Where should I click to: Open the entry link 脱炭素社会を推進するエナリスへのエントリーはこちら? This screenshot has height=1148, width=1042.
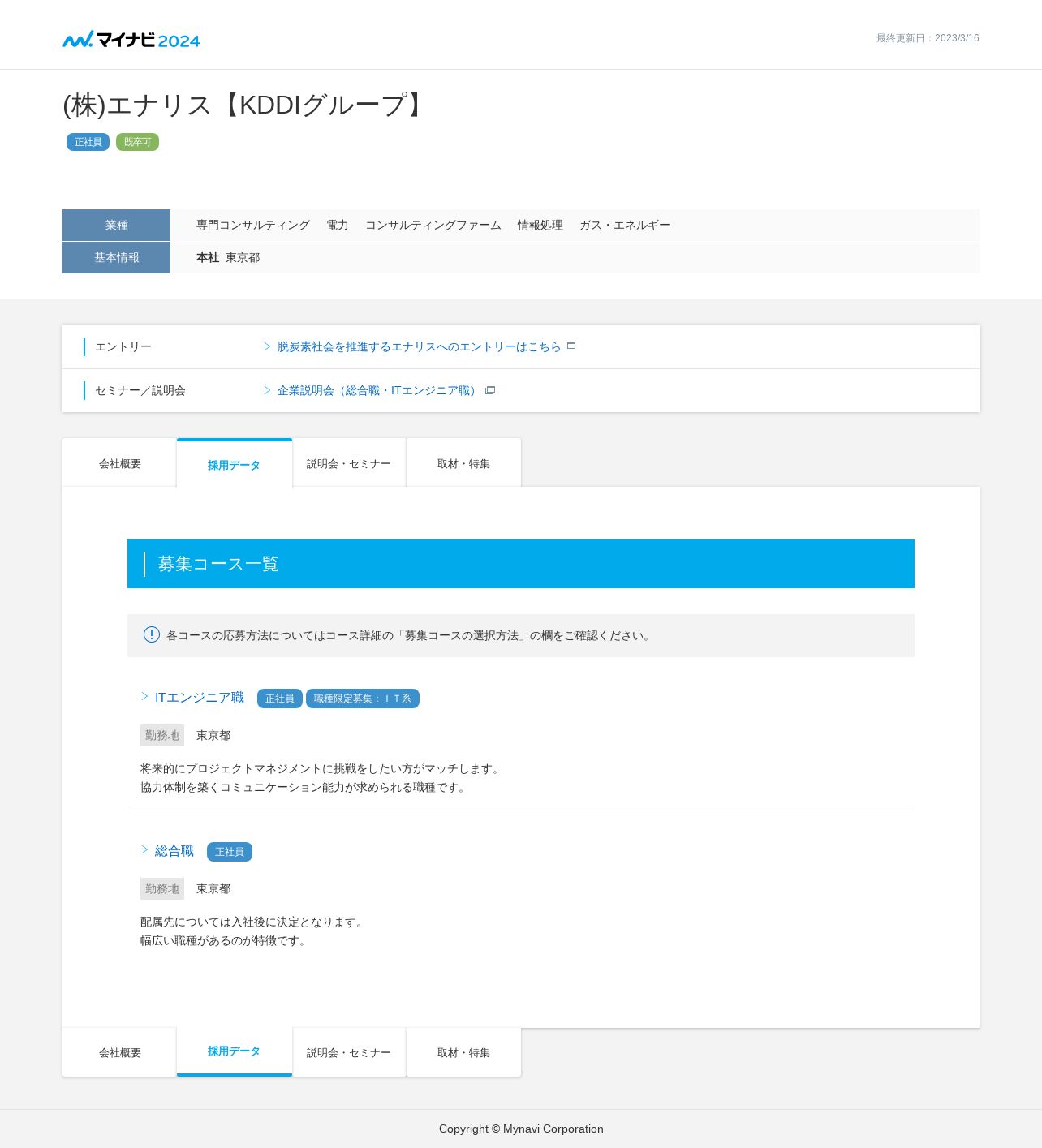(x=419, y=346)
